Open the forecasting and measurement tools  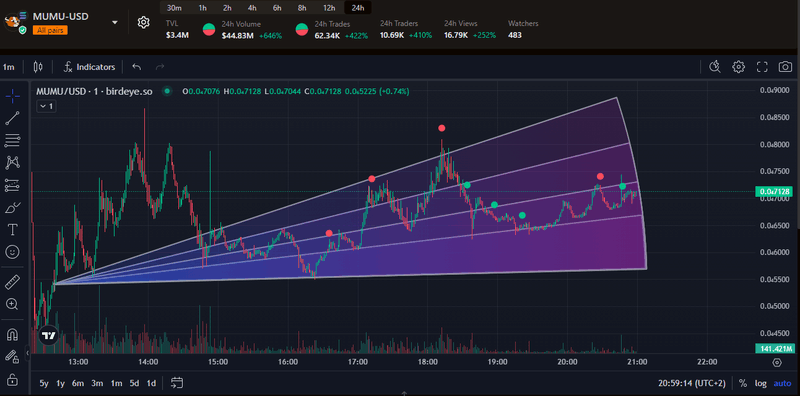point(12,185)
